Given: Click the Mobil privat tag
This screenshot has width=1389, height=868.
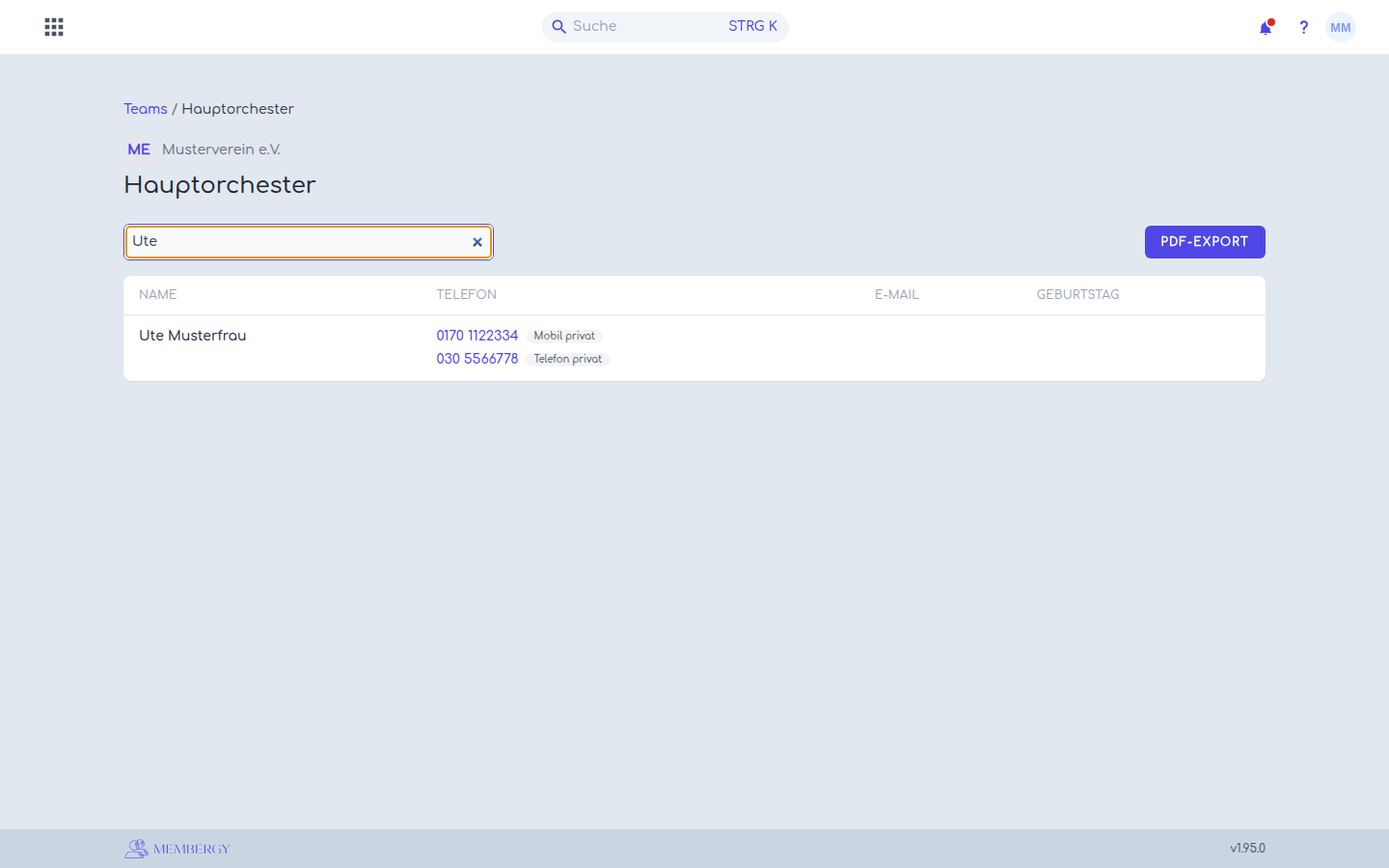Looking at the screenshot, I should tap(564, 336).
